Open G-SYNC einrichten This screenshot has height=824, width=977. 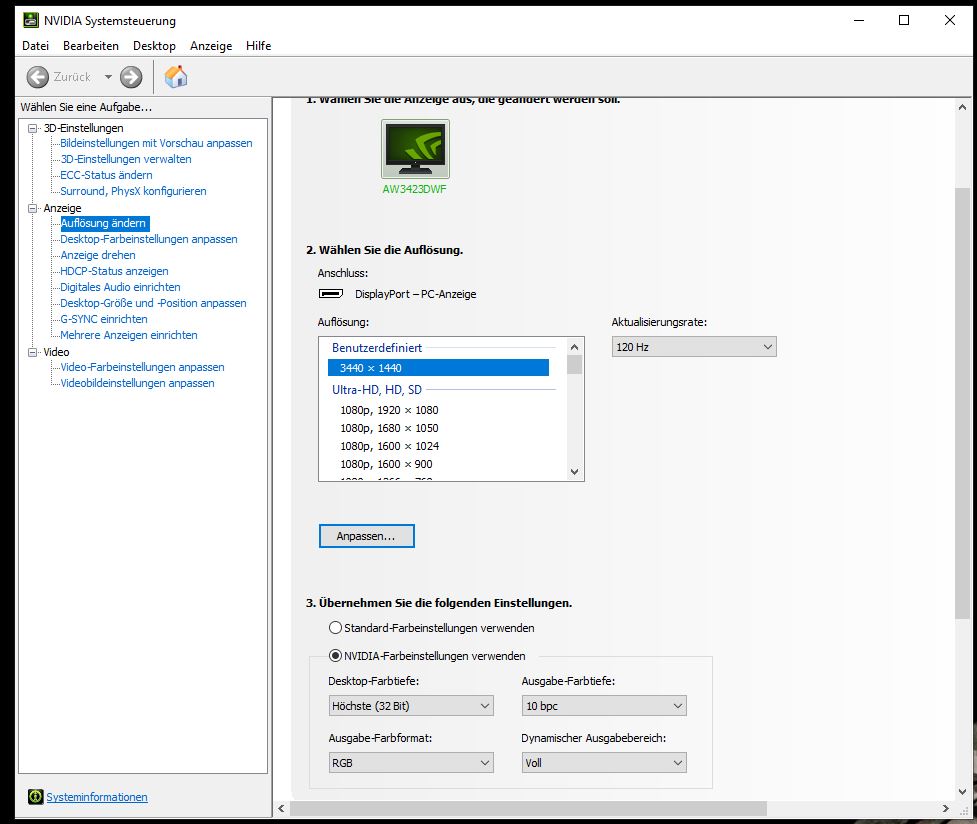pos(104,319)
